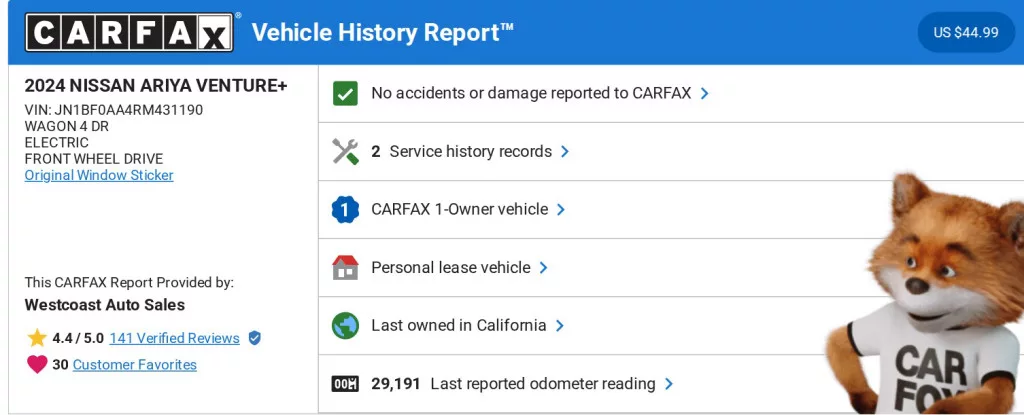Expand the Service history records chevron
This screenshot has height=415, width=1024.
pyautogui.click(x=565, y=152)
